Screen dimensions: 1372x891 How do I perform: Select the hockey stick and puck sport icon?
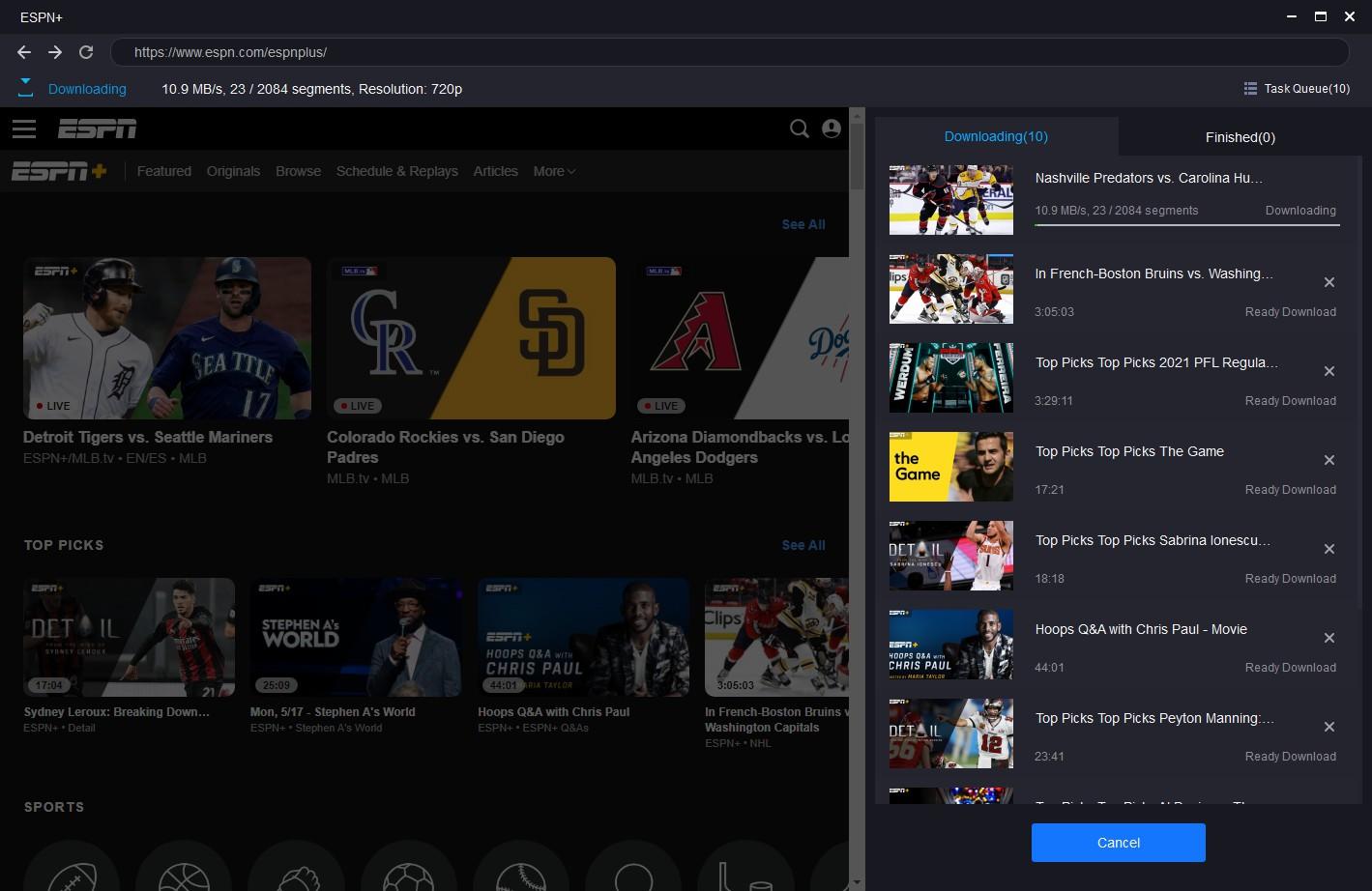(x=744, y=866)
